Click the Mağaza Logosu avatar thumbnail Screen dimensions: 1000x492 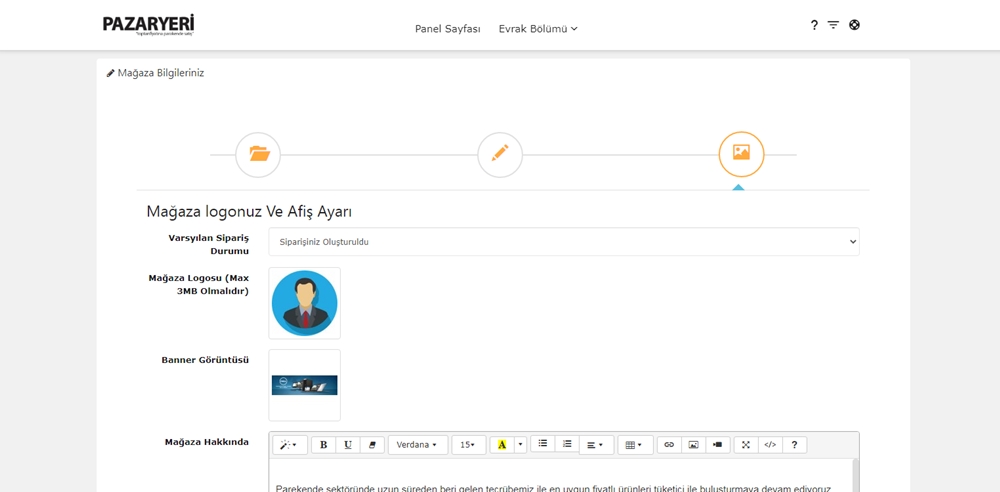point(304,303)
